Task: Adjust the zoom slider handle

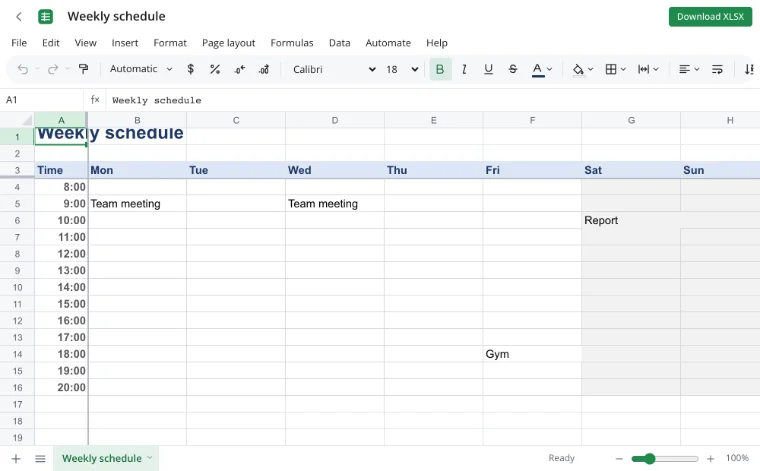Action: click(649, 458)
